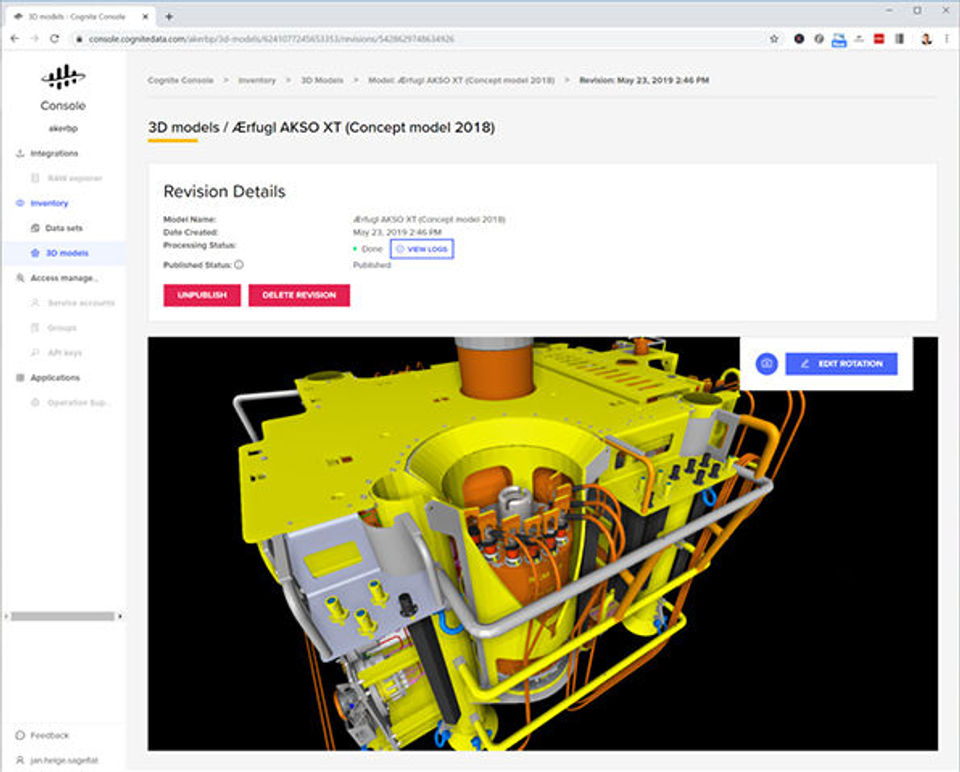Close the 3D models browser tab
The width and height of the screenshot is (960, 772).
[x=145, y=17]
